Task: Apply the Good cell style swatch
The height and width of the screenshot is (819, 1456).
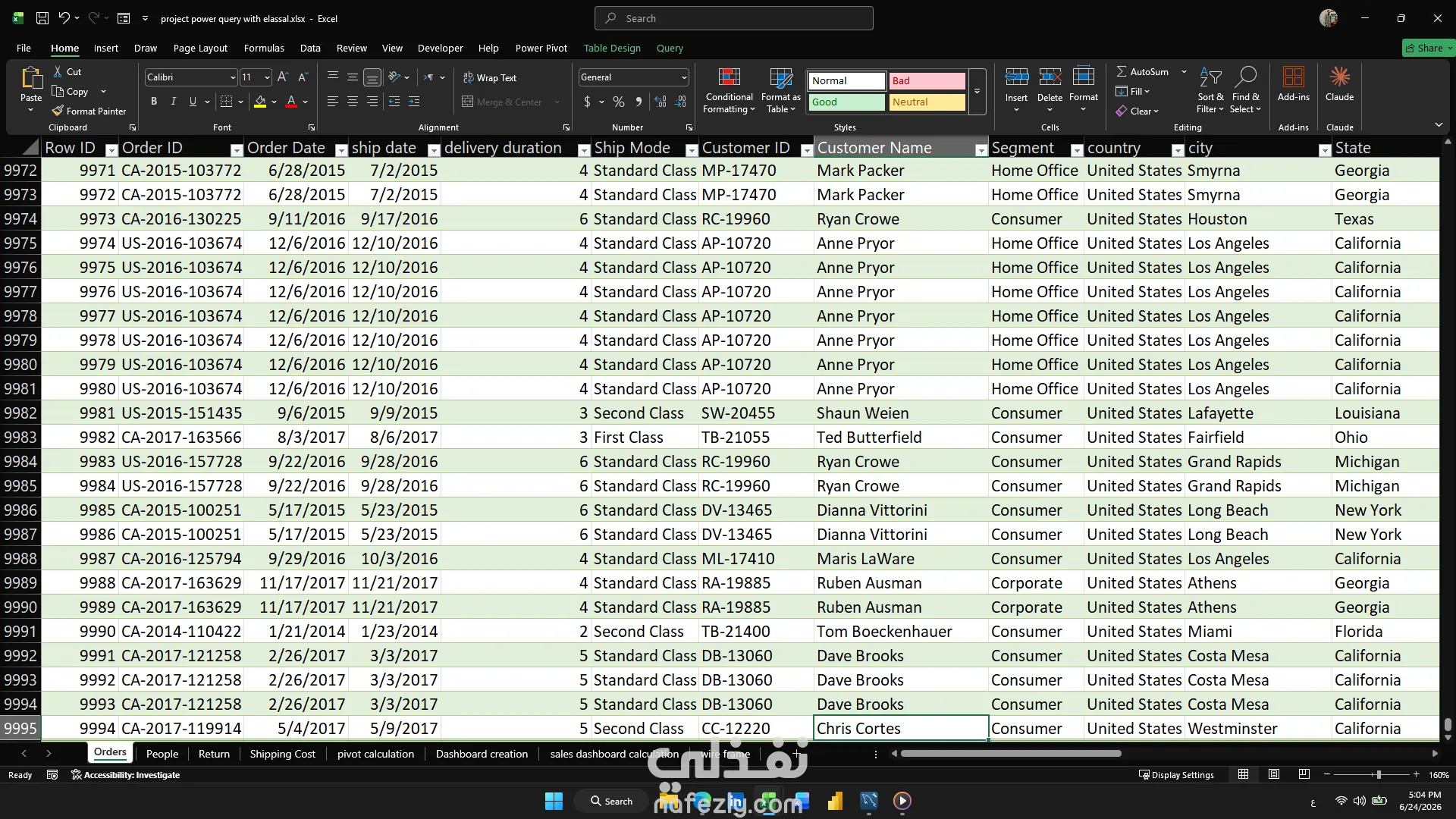Action: pos(847,102)
